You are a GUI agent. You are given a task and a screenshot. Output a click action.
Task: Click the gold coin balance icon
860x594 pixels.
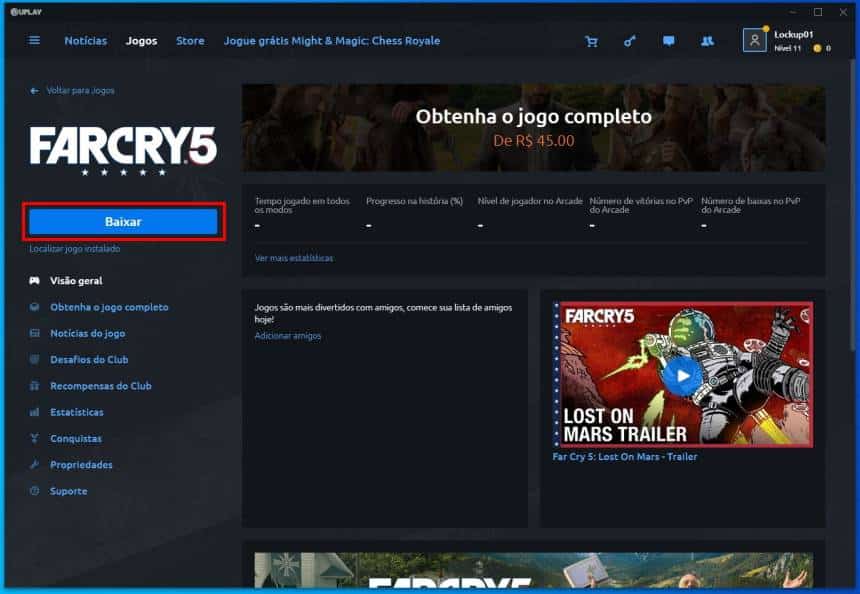click(817, 48)
